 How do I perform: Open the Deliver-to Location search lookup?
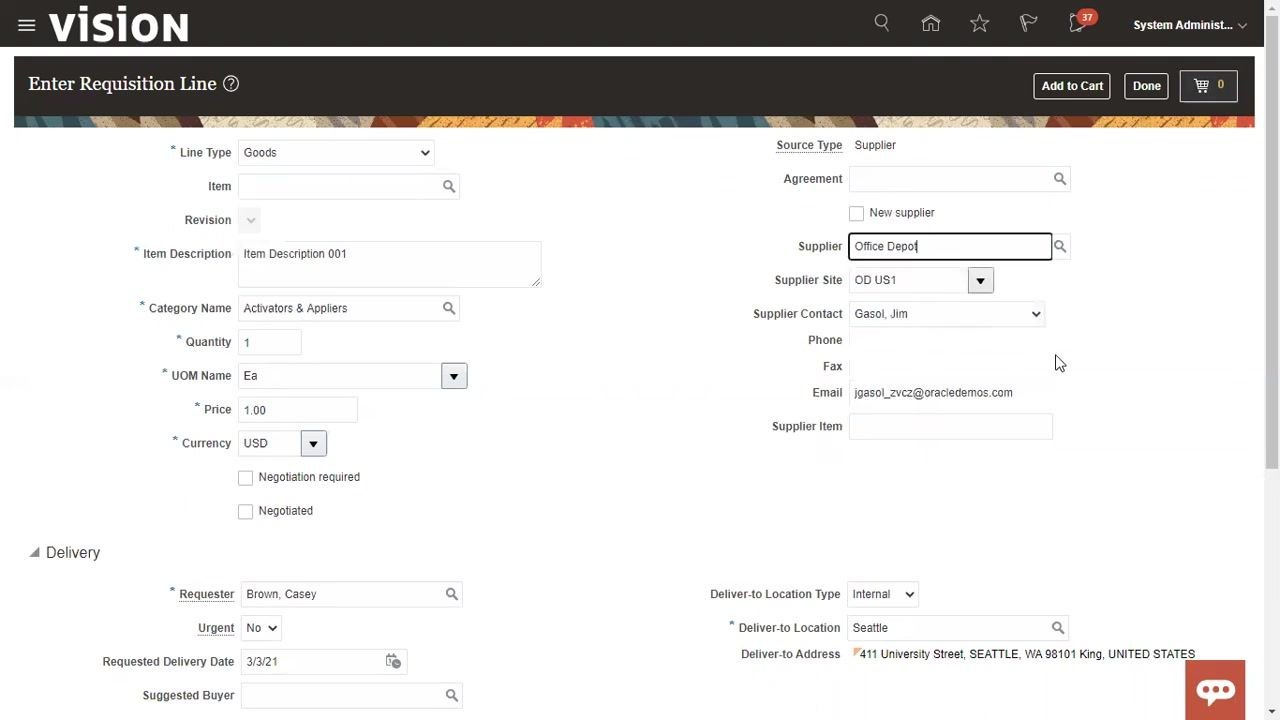click(x=1058, y=628)
